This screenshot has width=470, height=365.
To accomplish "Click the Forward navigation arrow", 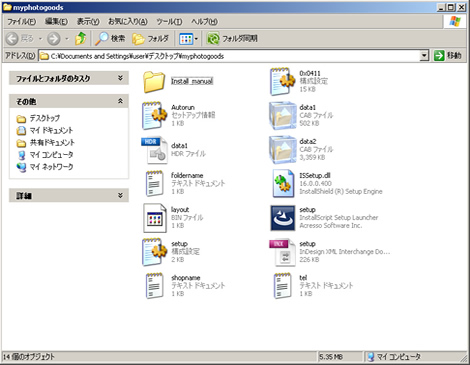I will (x=53, y=39).
